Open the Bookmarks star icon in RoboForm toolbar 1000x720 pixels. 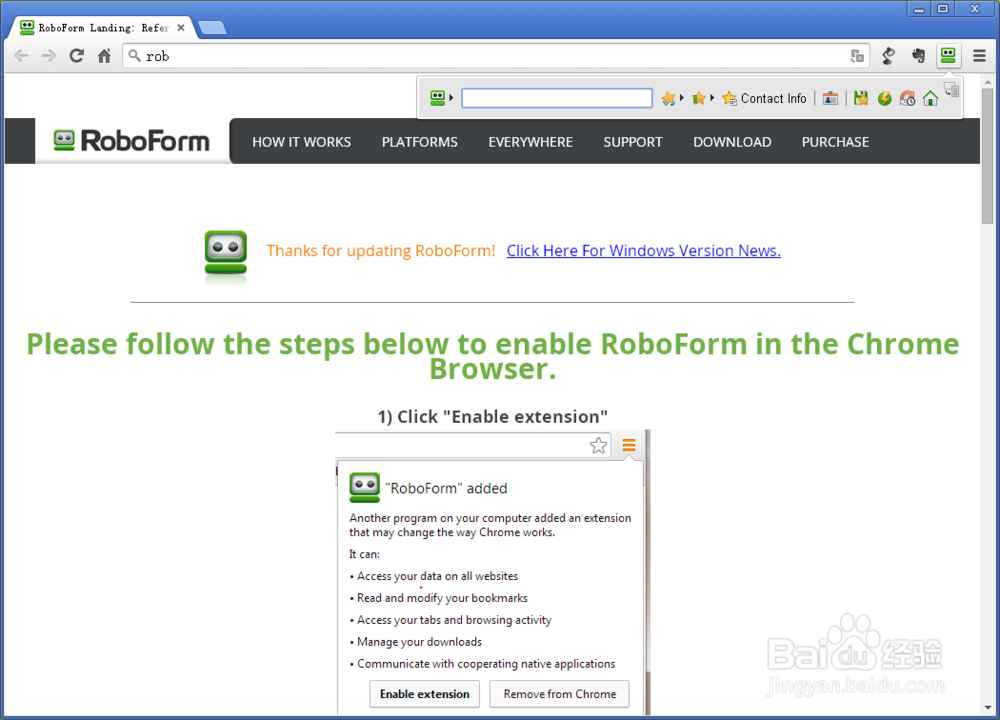[x=699, y=98]
